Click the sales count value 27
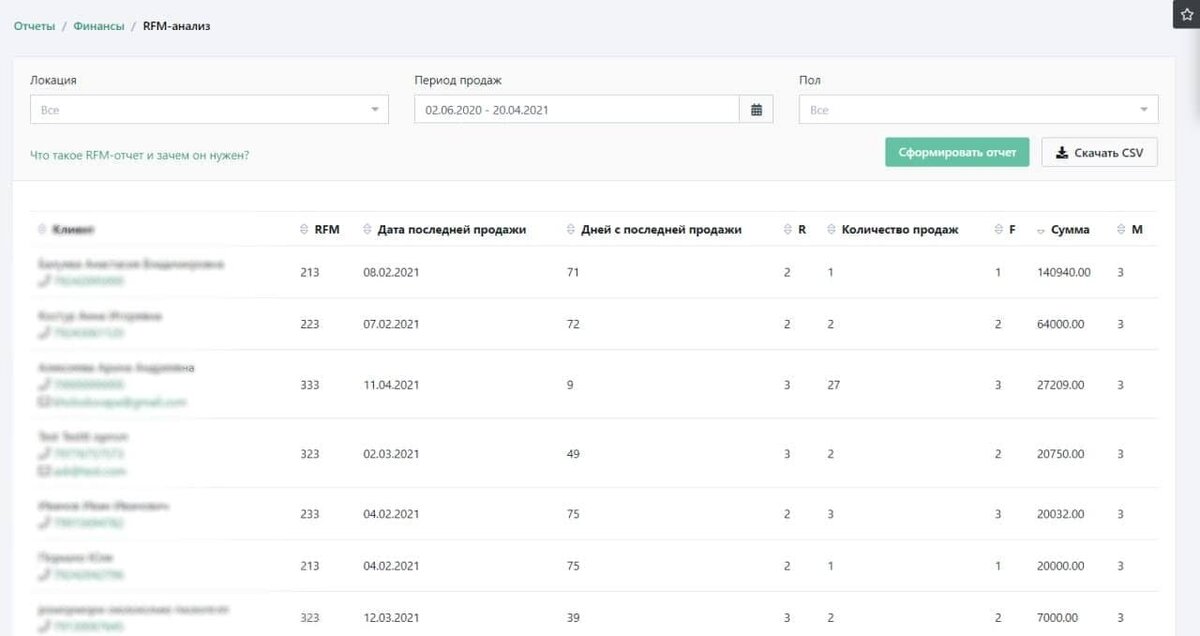Screen dimensions: 1200x636 coord(834,384)
